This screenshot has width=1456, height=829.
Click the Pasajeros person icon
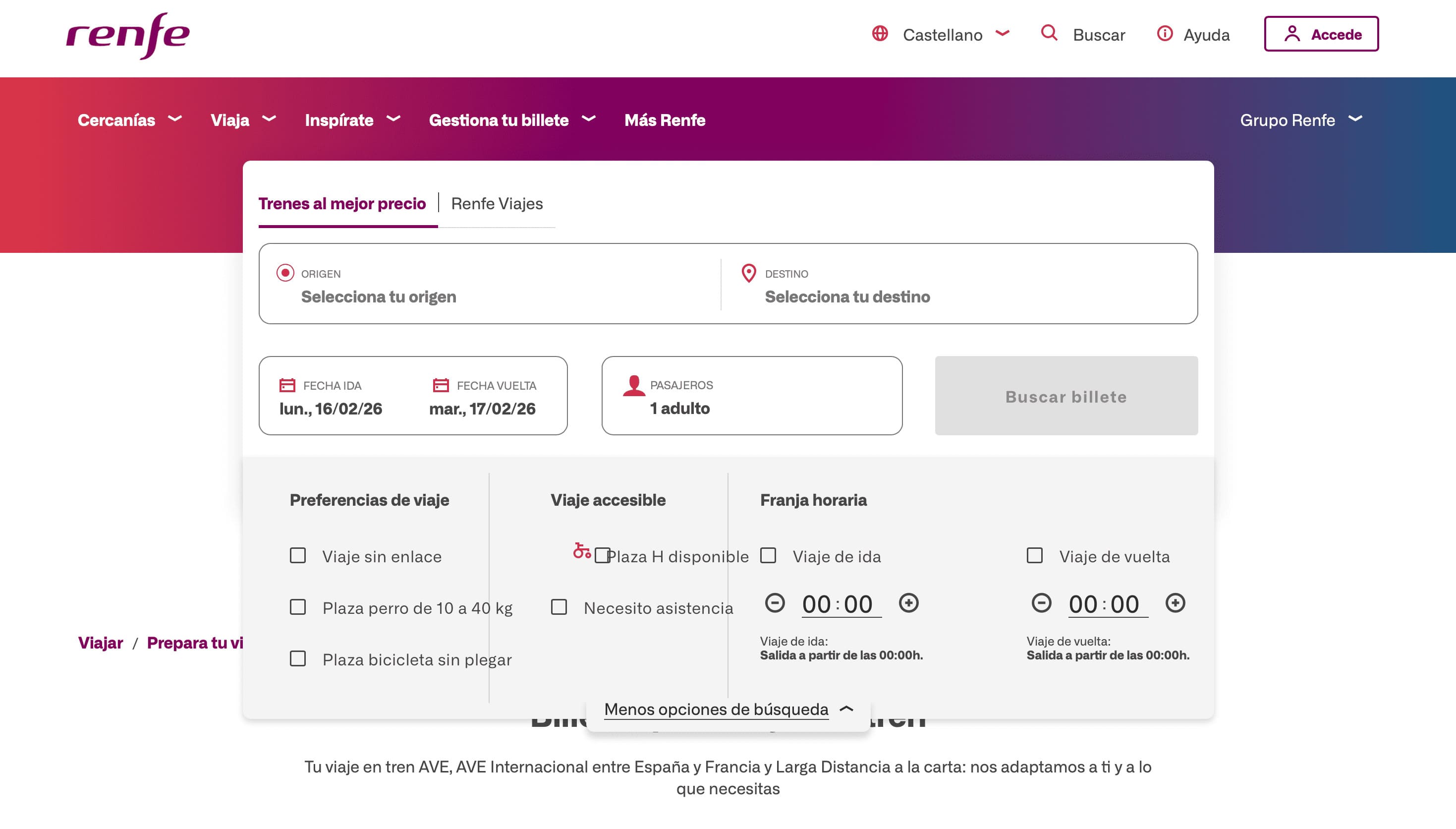pos(633,386)
